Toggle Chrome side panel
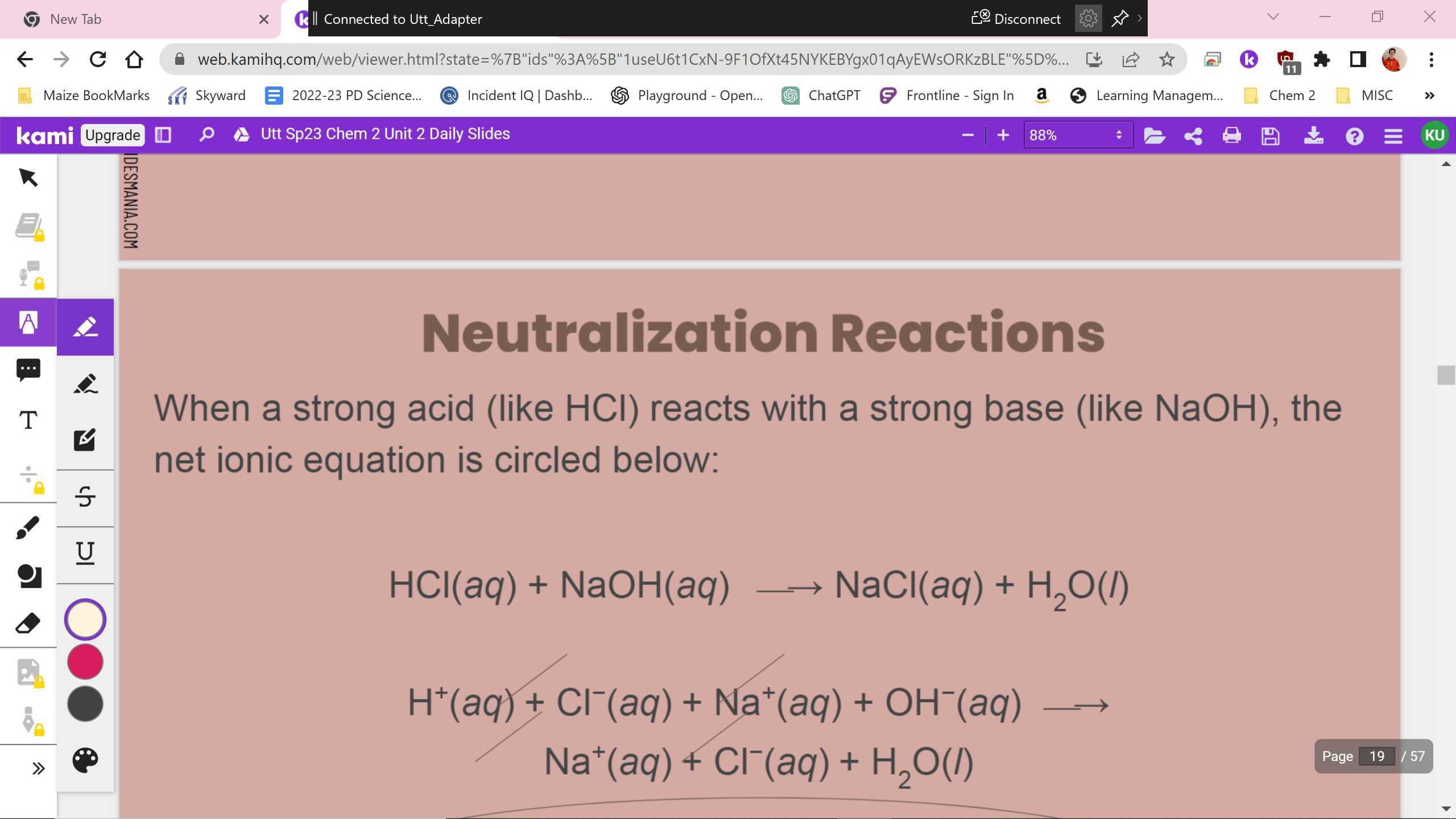The image size is (1456, 819). (1358, 59)
